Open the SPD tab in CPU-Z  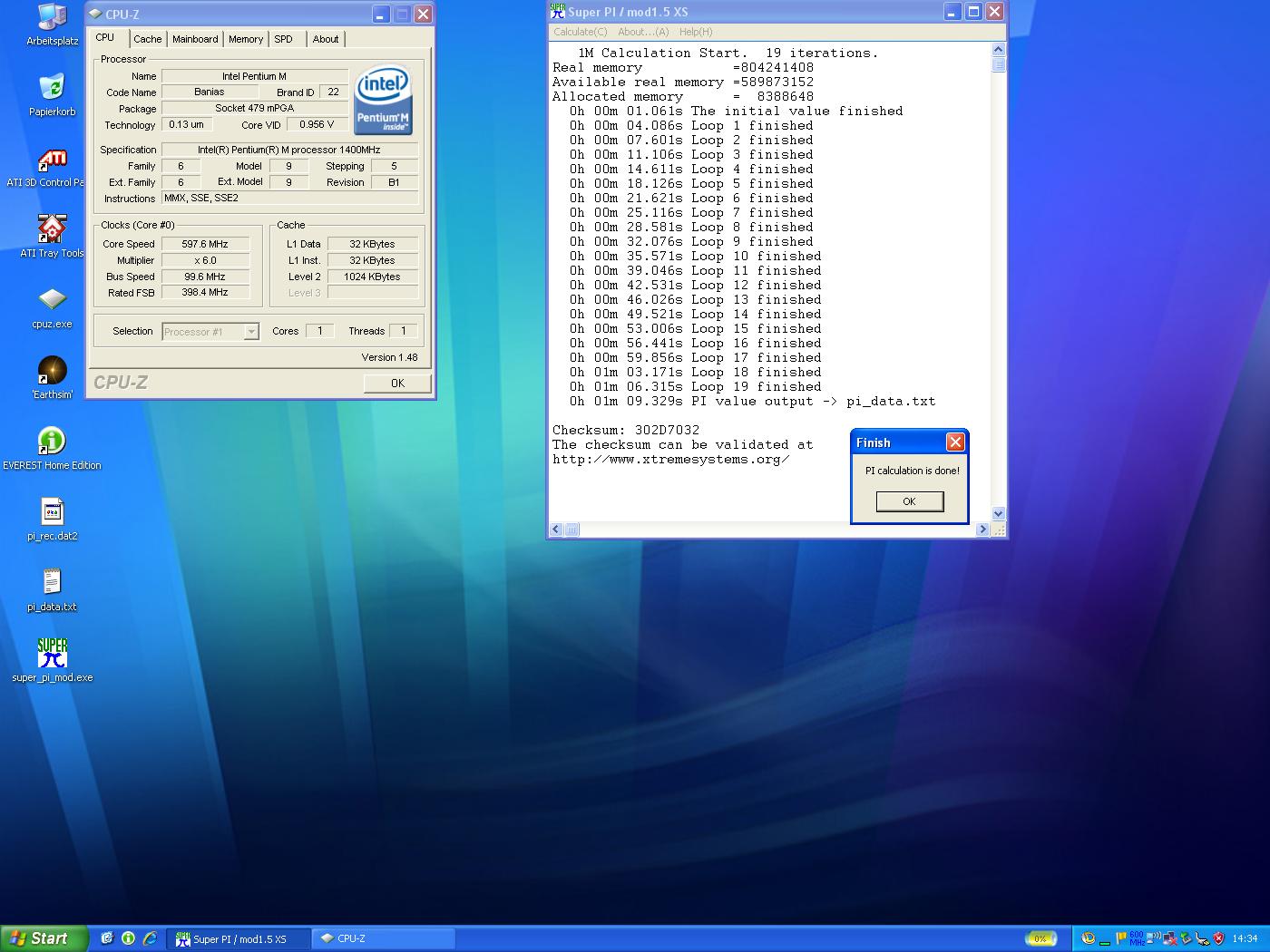(x=284, y=39)
